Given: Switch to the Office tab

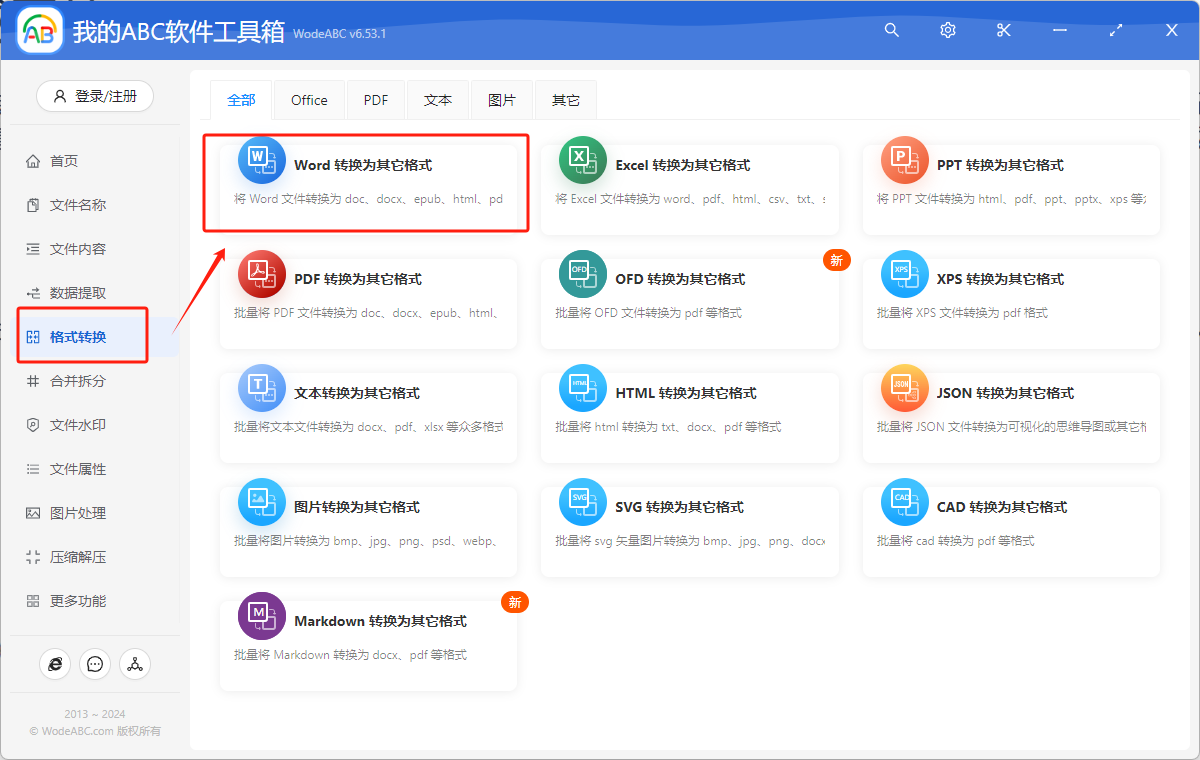Looking at the screenshot, I should (309, 99).
